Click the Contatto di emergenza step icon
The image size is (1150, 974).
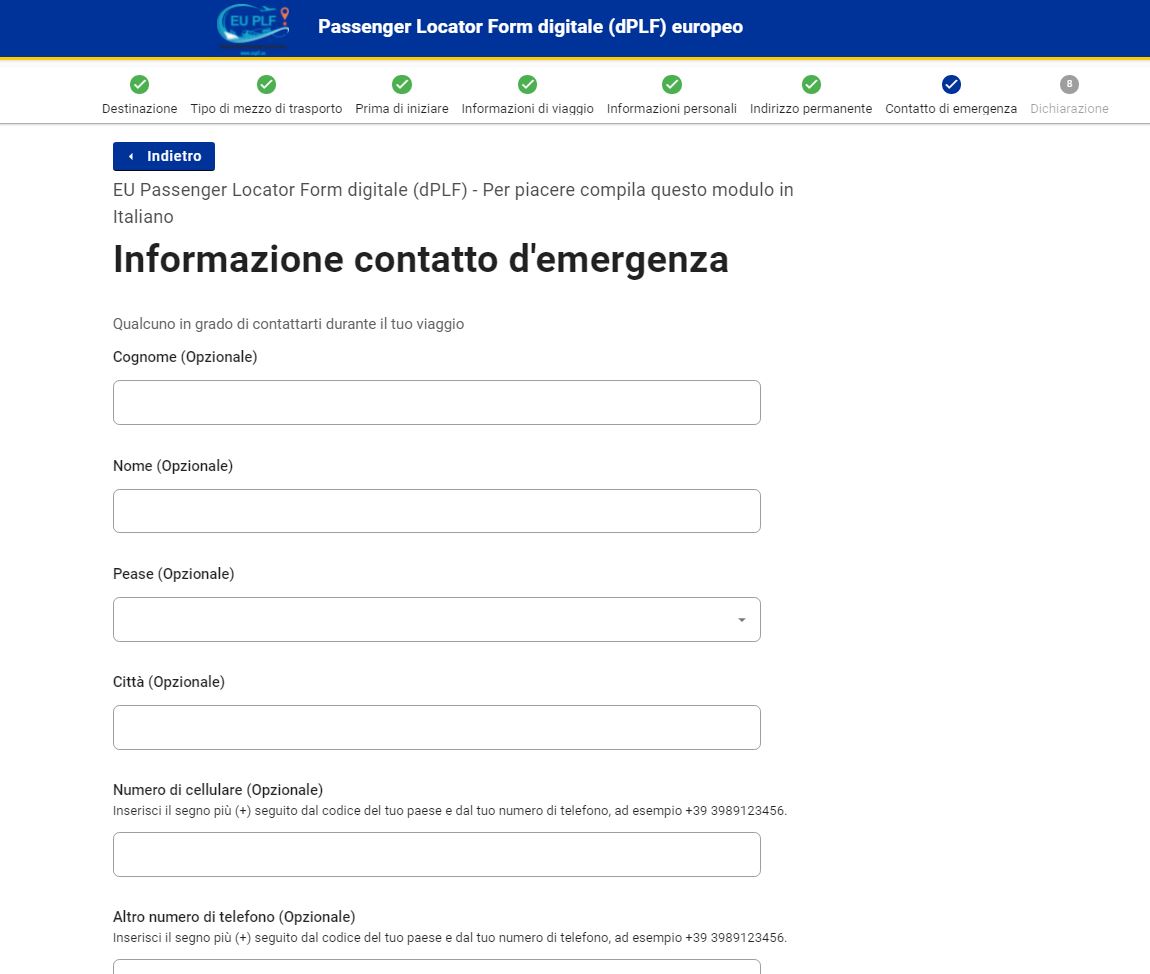coord(951,84)
